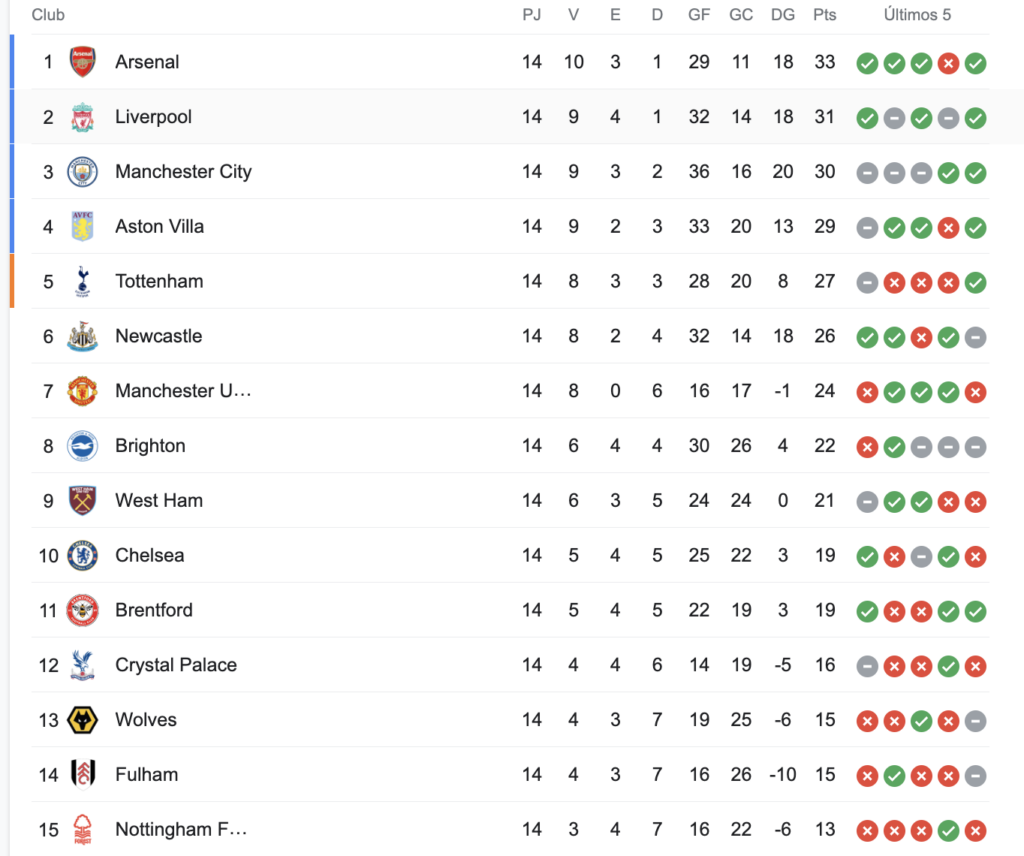Viewport: 1024px width, 856px height.
Task: Click the Fulham club crest
Action: (x=82, y=775)
